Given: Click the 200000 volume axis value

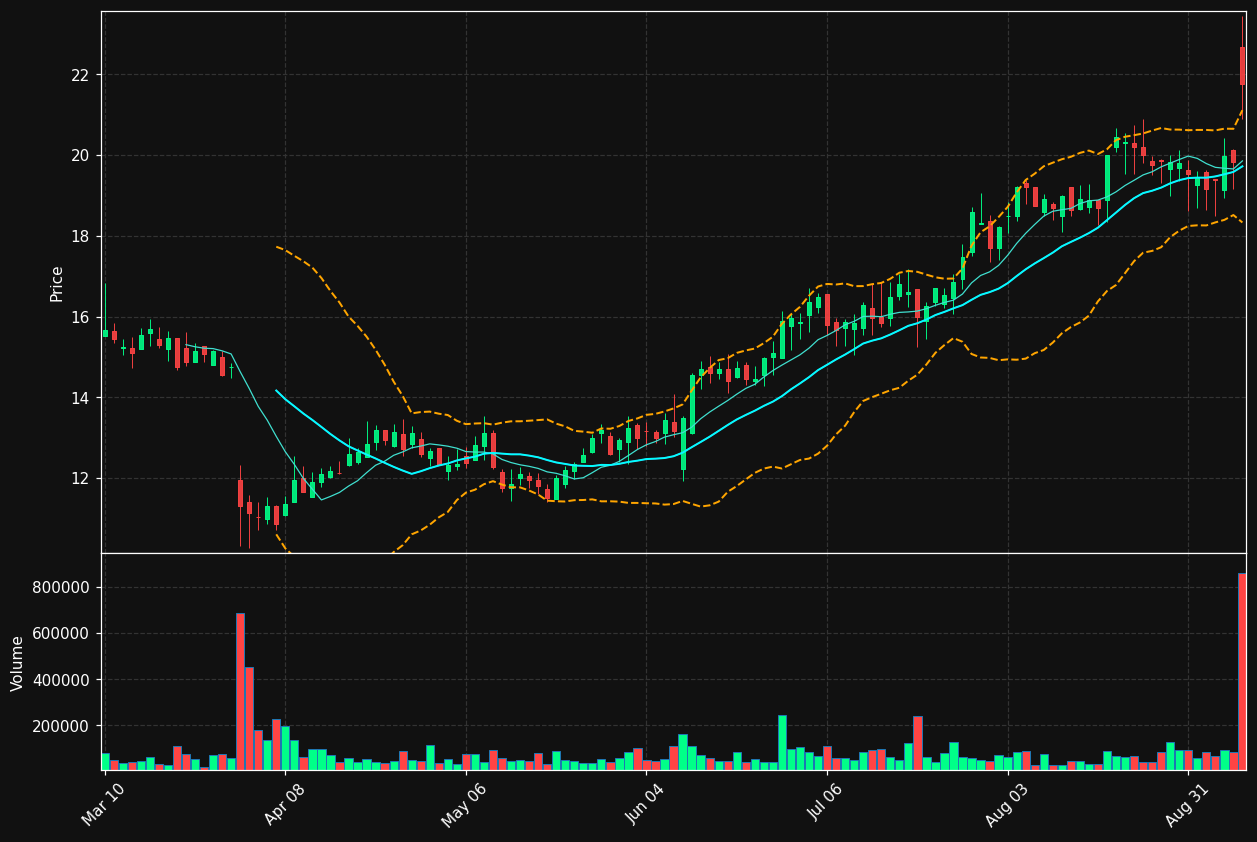Looking at the screenshot, I should pyautogui.click(x=61, y=727).
